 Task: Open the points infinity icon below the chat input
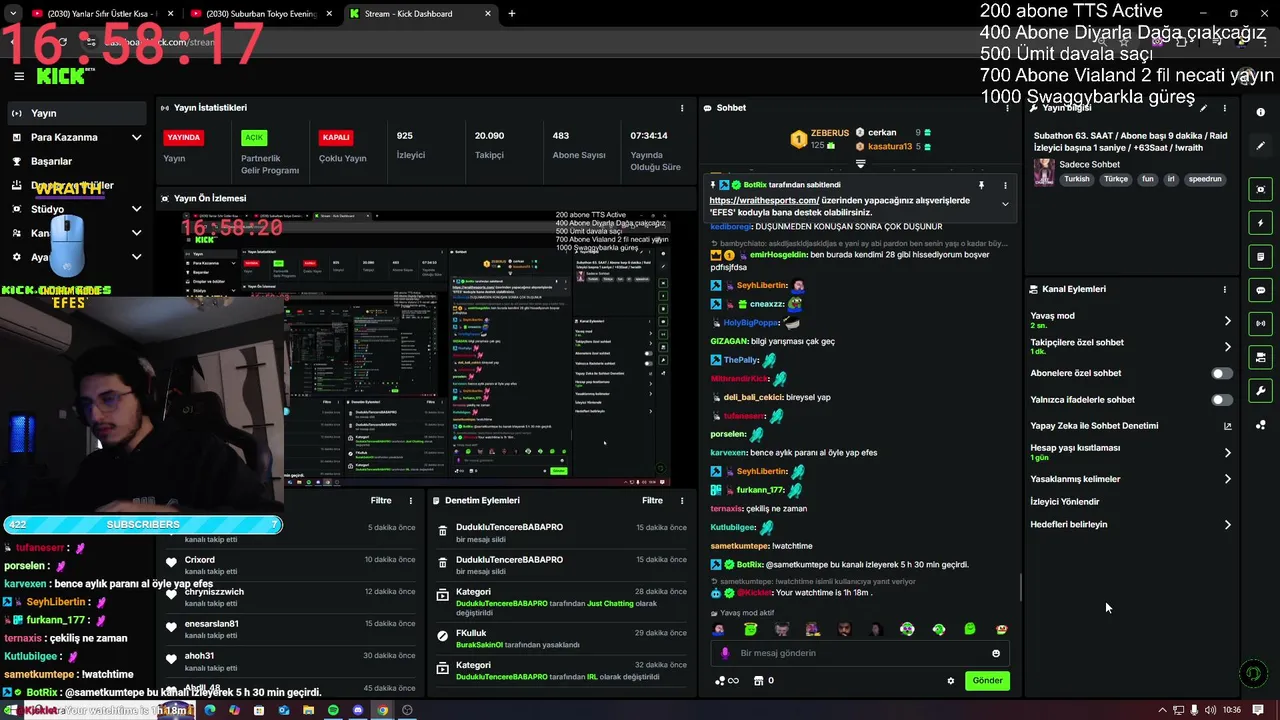727,681
